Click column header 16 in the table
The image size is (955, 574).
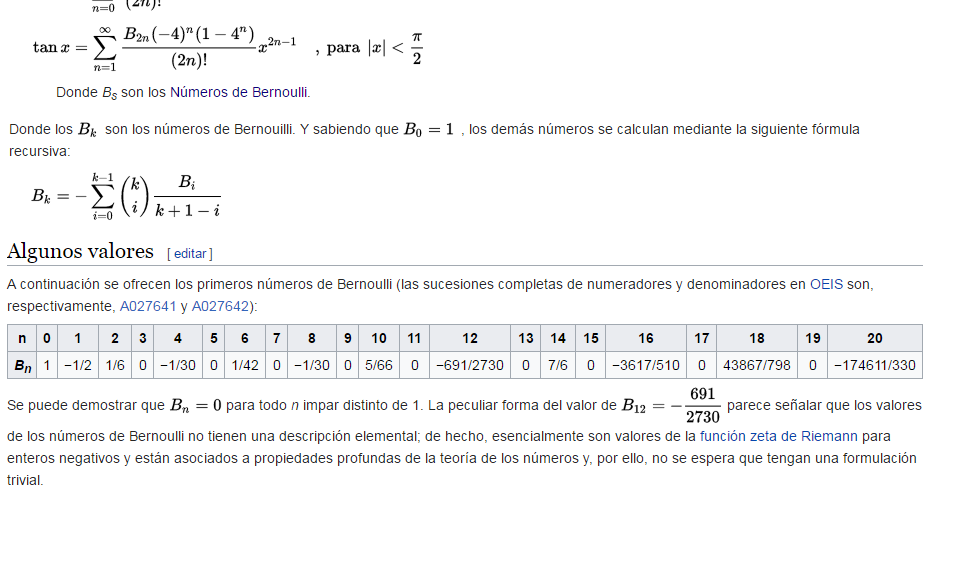point(646,338)
